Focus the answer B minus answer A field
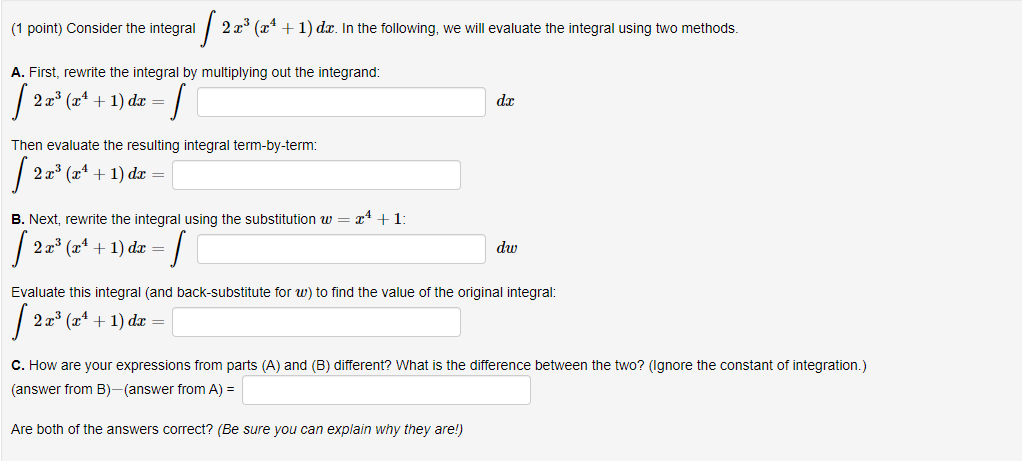The height and width of the screenshot is (461, 1022). (387, 390)
